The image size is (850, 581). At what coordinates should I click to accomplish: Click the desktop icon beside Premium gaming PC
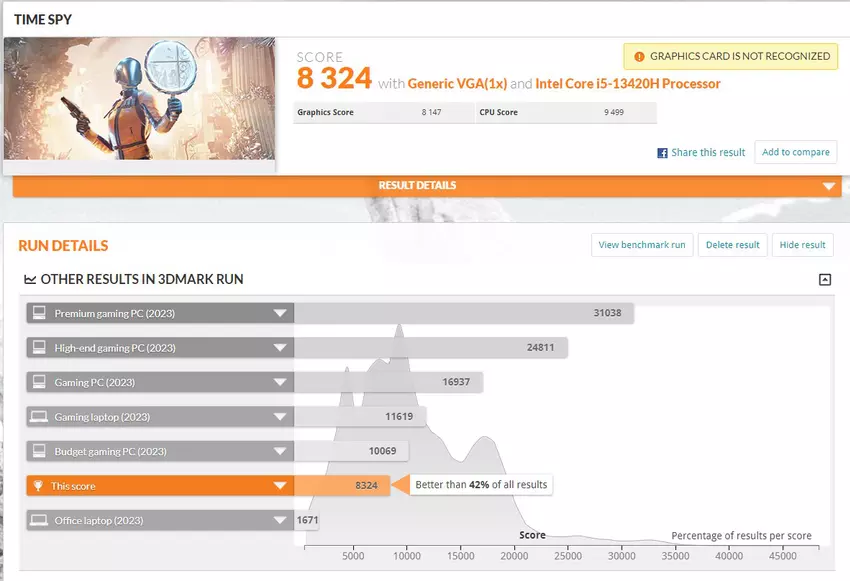pyautogui.click(x=39, y=313)
